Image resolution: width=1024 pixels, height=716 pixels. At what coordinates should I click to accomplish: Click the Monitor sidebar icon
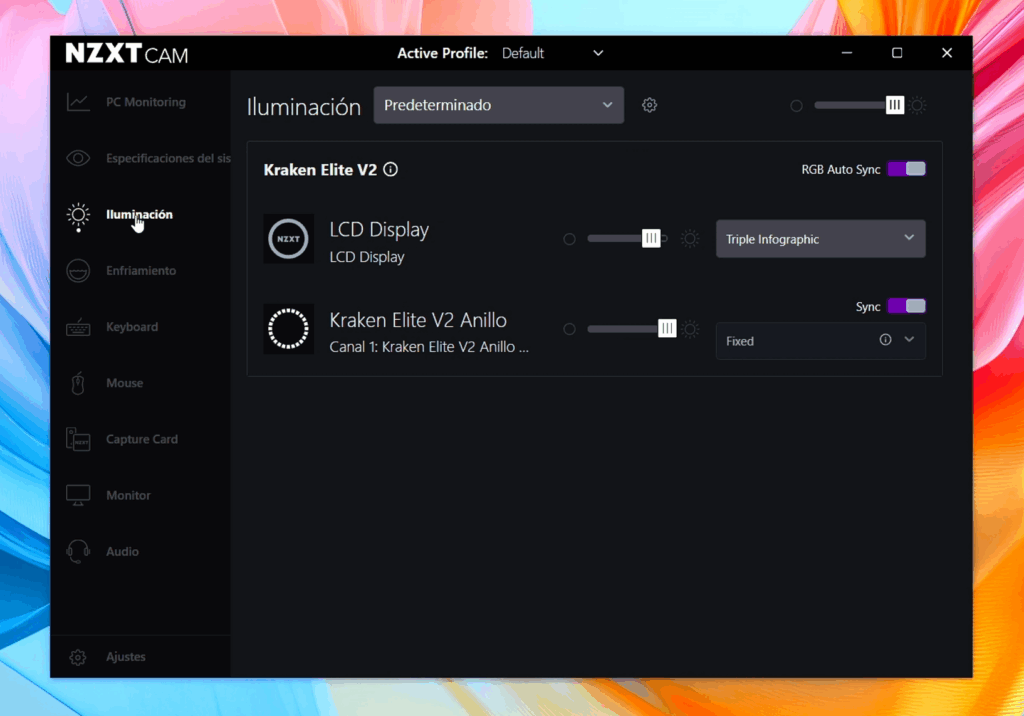point(78,495)
